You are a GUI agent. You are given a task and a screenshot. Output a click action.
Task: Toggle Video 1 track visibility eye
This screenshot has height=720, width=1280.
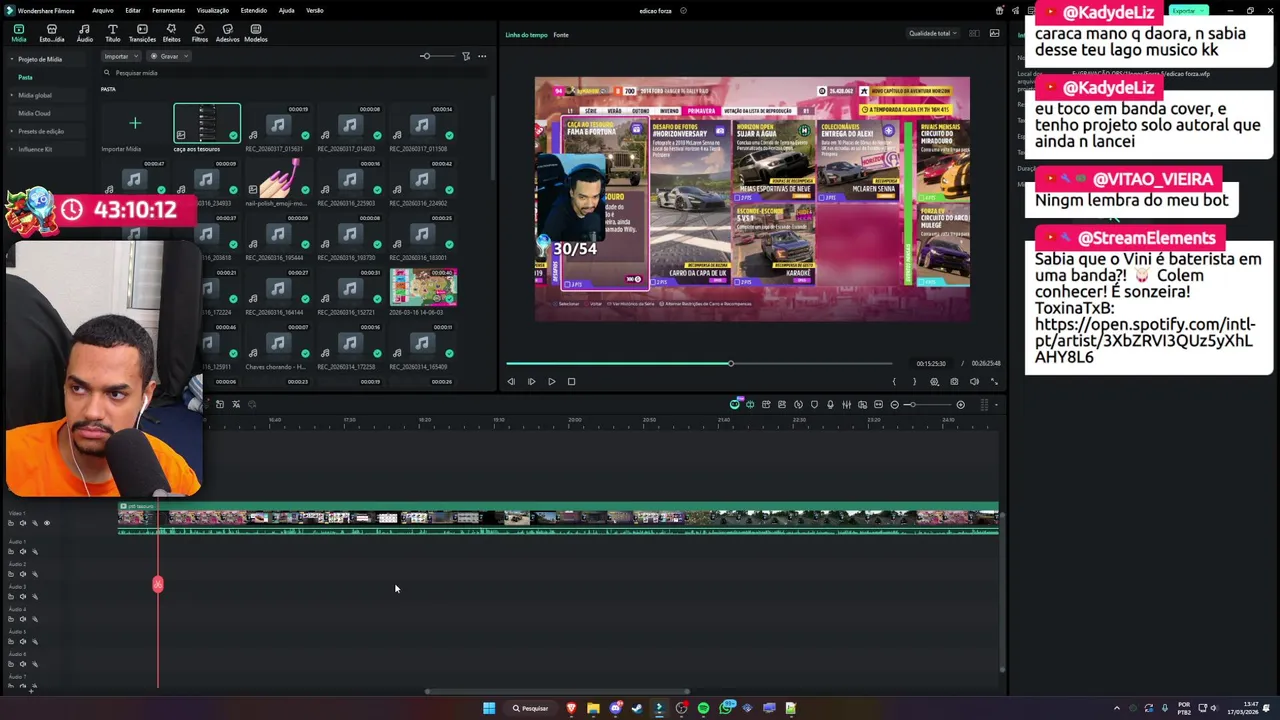[x=46, y=523]
